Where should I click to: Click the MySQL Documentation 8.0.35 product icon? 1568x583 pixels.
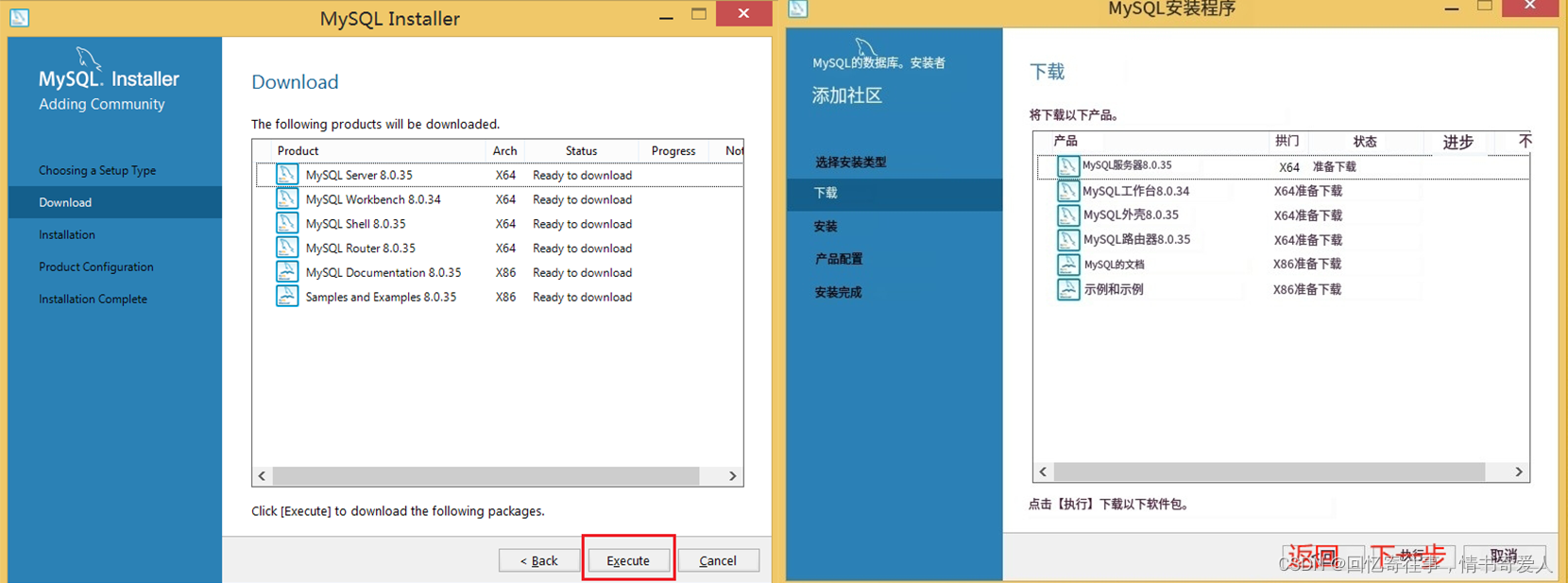pos(287,272)
